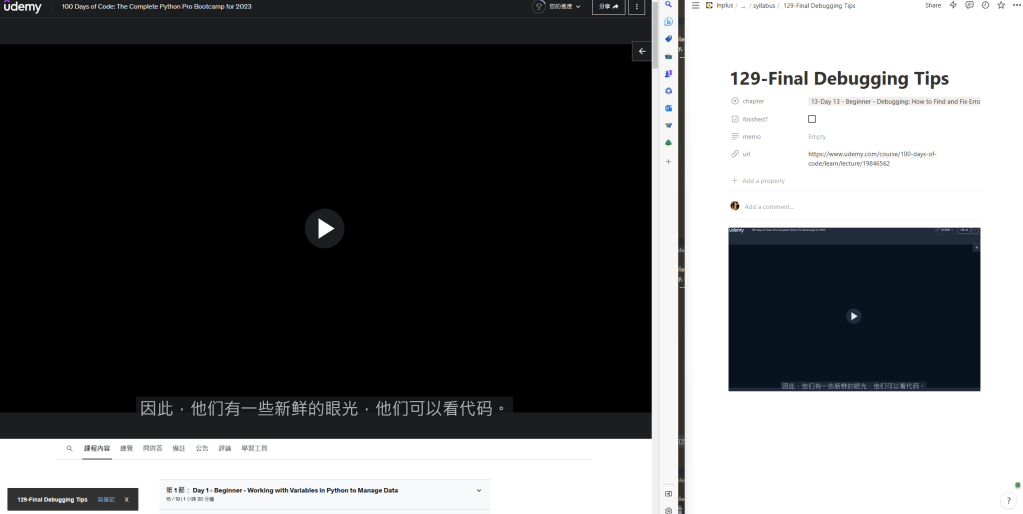This screenshot has height=514, width=1023.
Task: Toggle the 'finished?' checkbox
Action: point(812,119)
